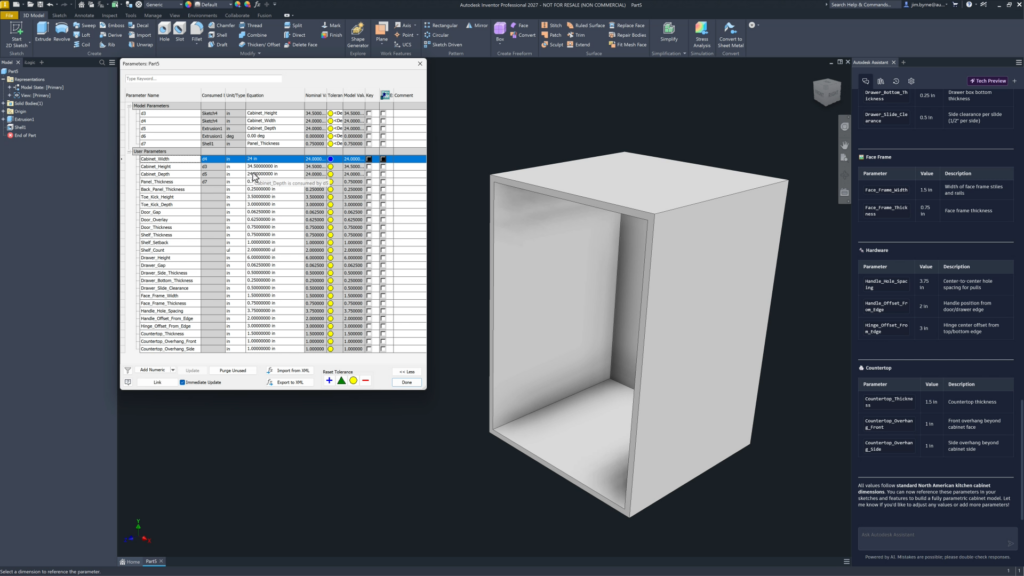
Task: Pick the Slot tool
Action: tap(180, 32)
